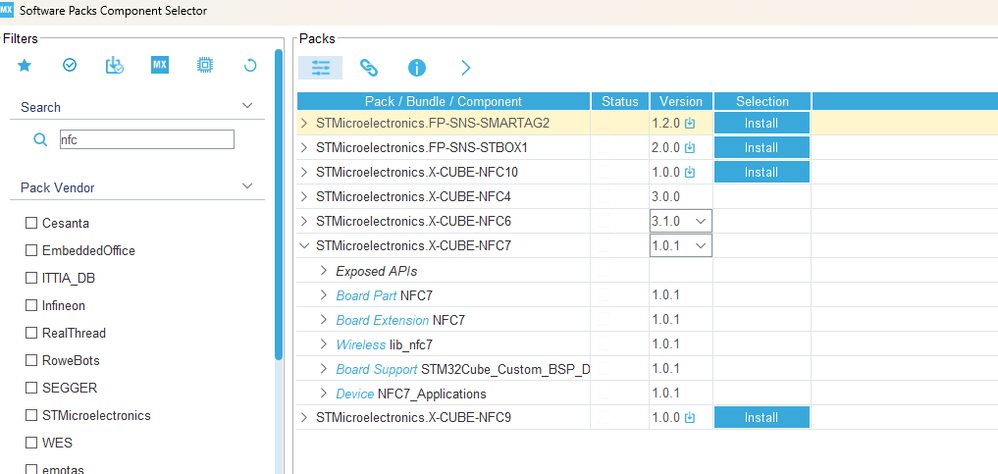Viewport: 998px width, 474px height.
Task: Click download icon beside X-CUBE-NFC10 version 1.0.0
Action: click(689, 172)
